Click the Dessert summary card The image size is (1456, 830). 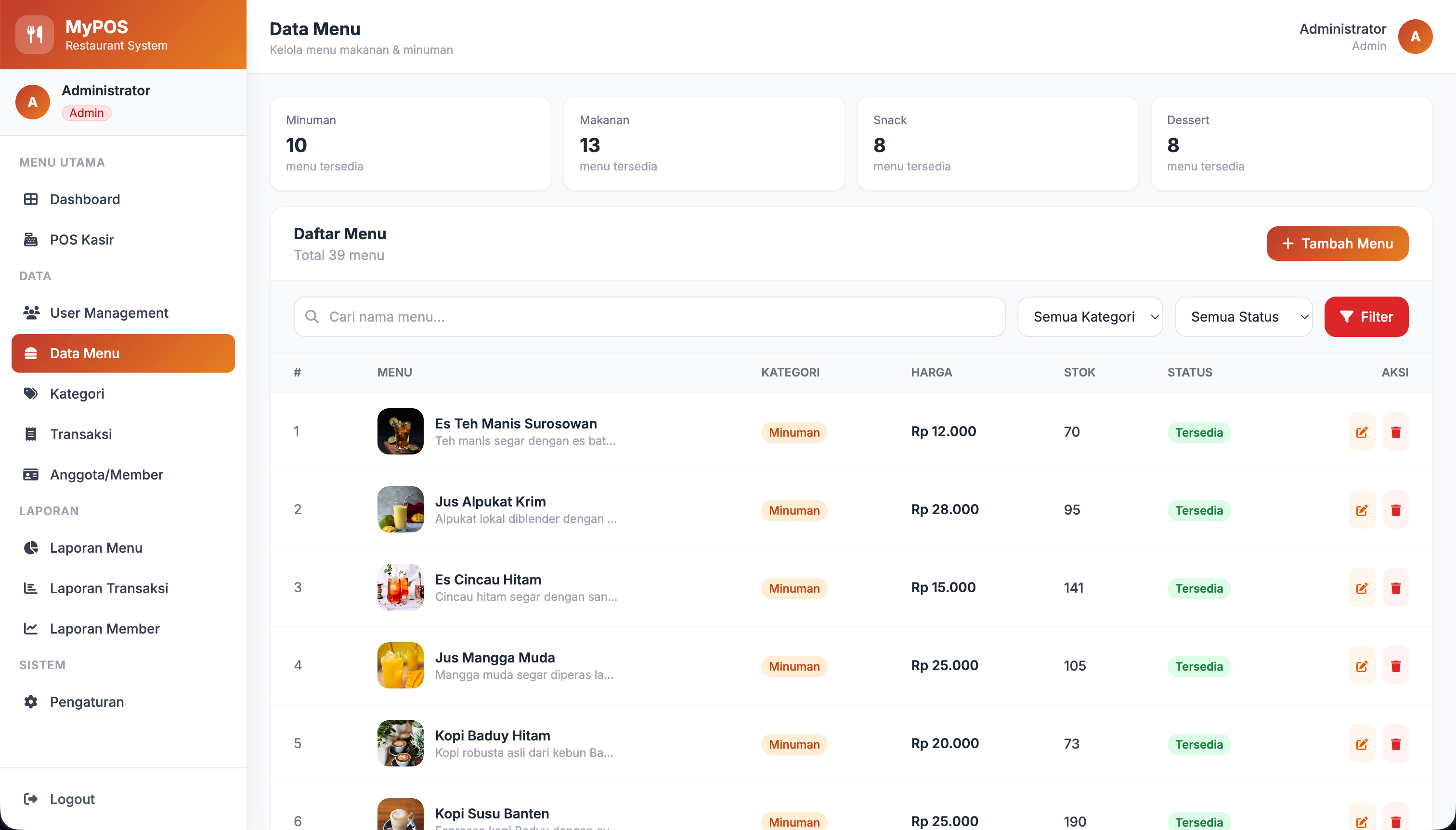pos(1291,143)
